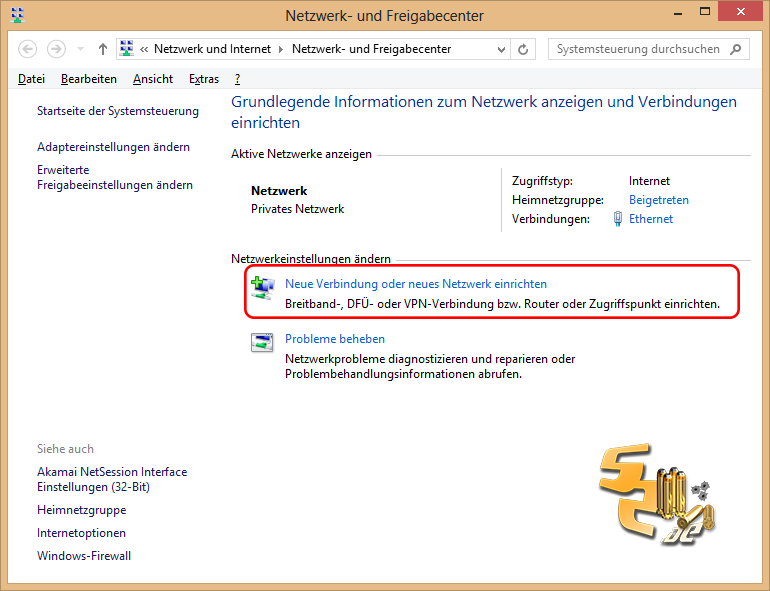
Task: Open Erweiterte Freigabeeinstellungen ändern
Action: pos(114,178)
